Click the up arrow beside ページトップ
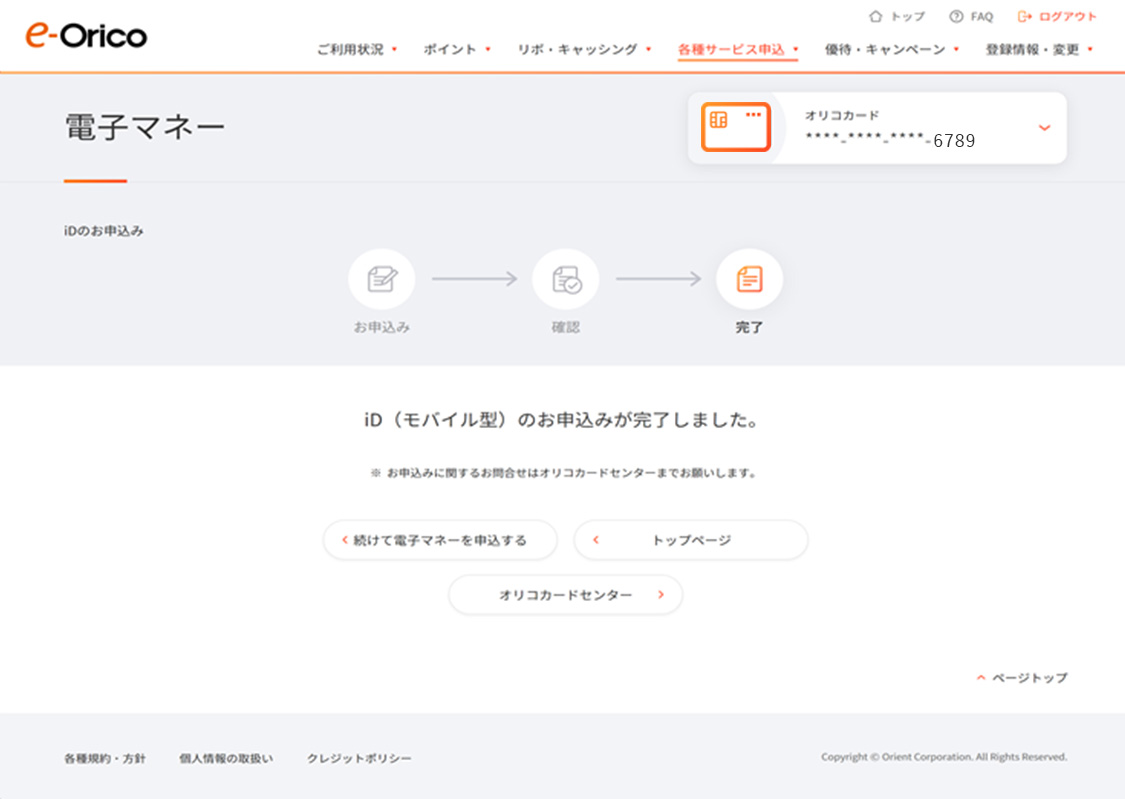This screenshot has height=799, width=1125. click(x=981, y=677)
